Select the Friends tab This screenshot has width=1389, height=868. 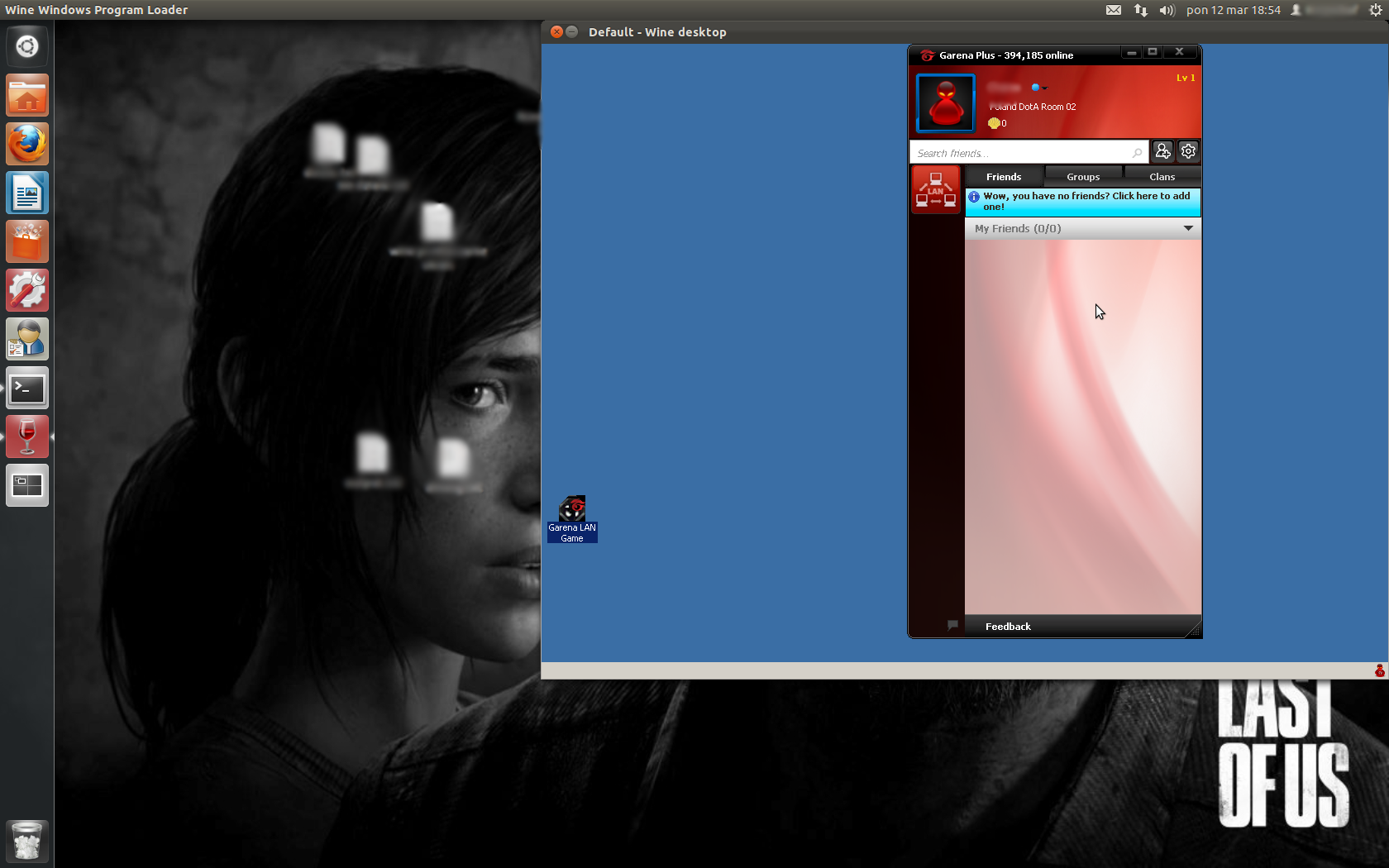pyautogui.click(x=1004, y=177)
